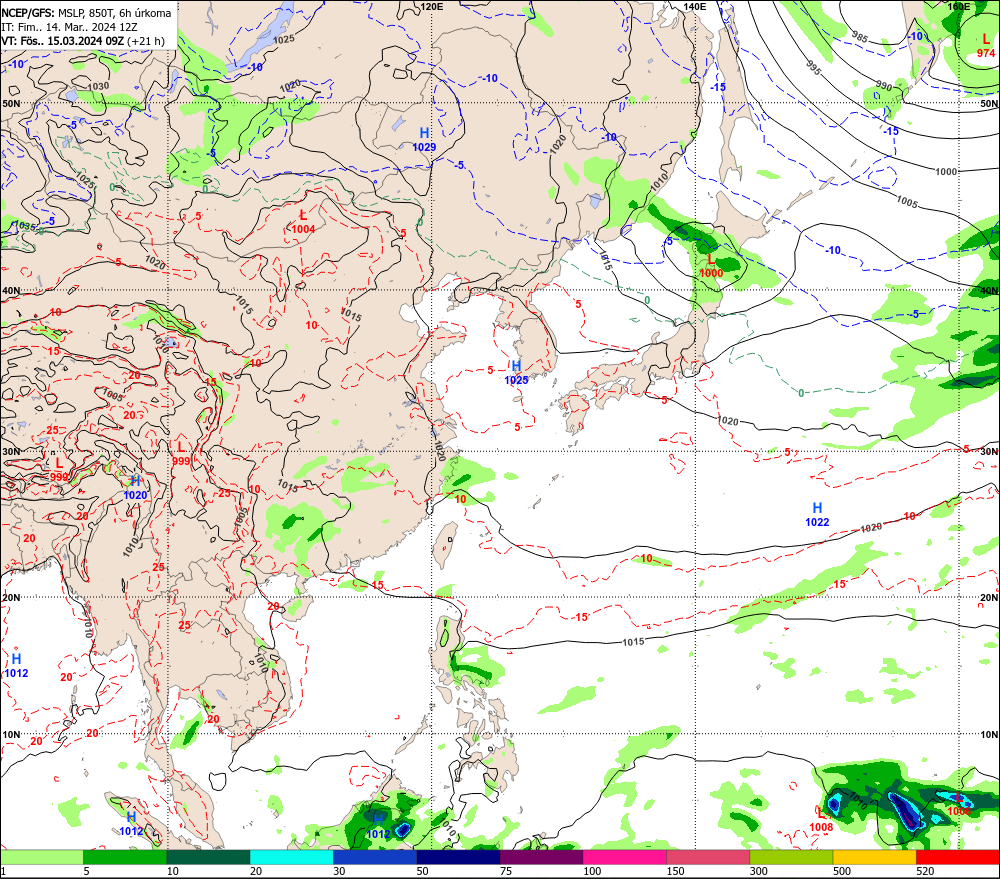The height and width of the screenshot is (879, 1000).
Task: Click the 985 isobar label
Action: click(860, 37)
